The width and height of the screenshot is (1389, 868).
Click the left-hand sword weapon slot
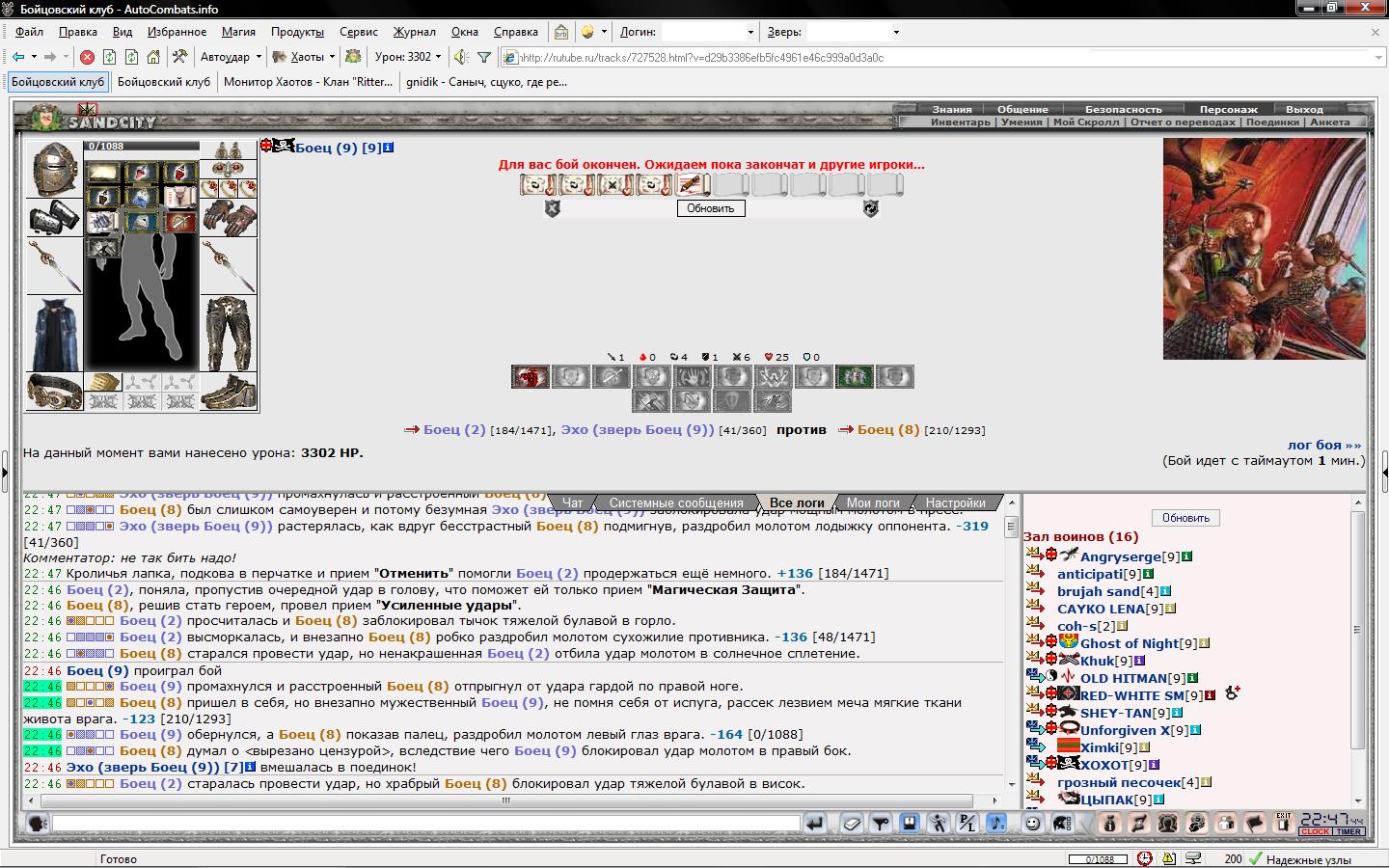[x=54, y=265]
